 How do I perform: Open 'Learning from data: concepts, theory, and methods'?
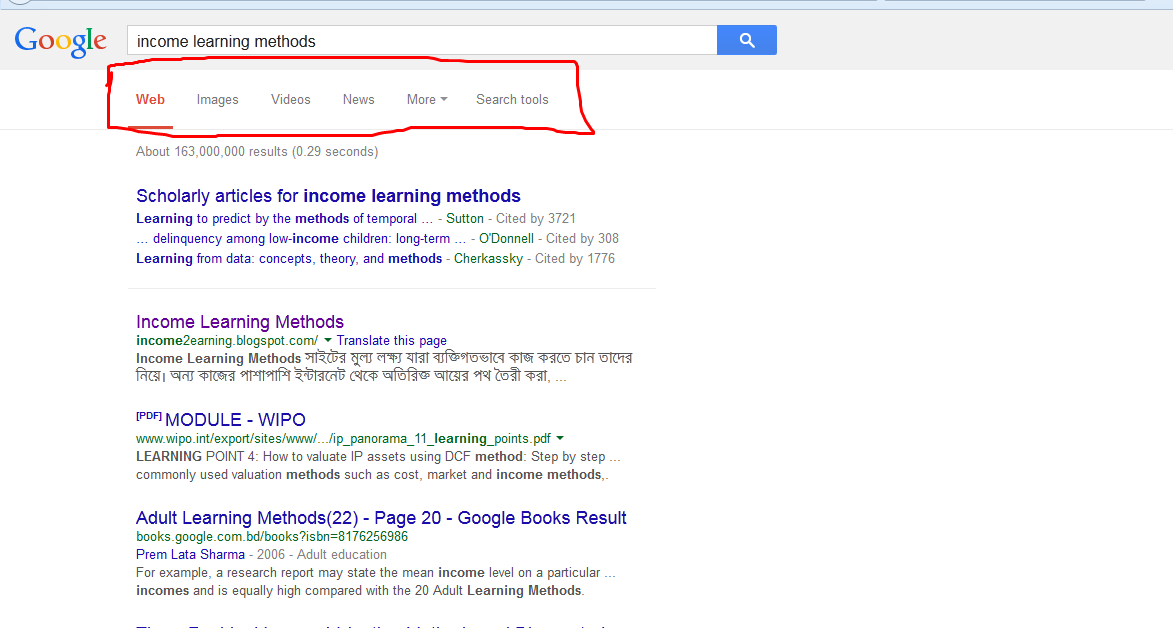[x=289, y=259]
